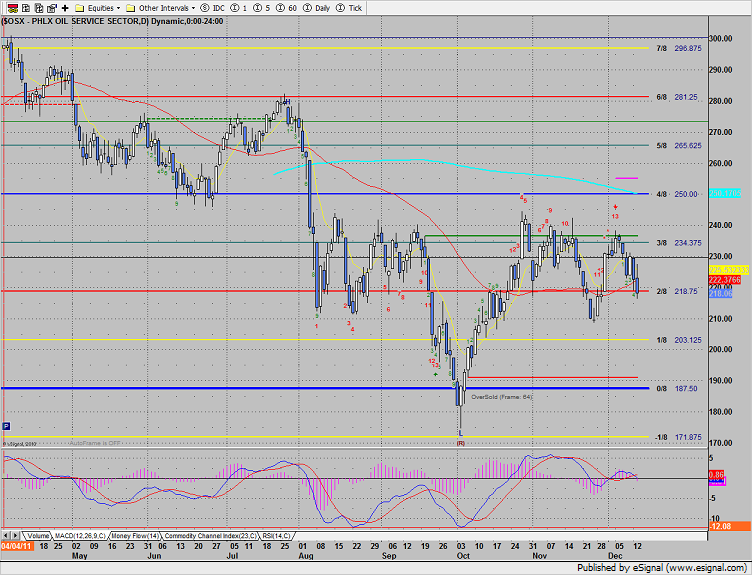Click the blue P marker icon
The image size is (752, 575).
[6, 426]
